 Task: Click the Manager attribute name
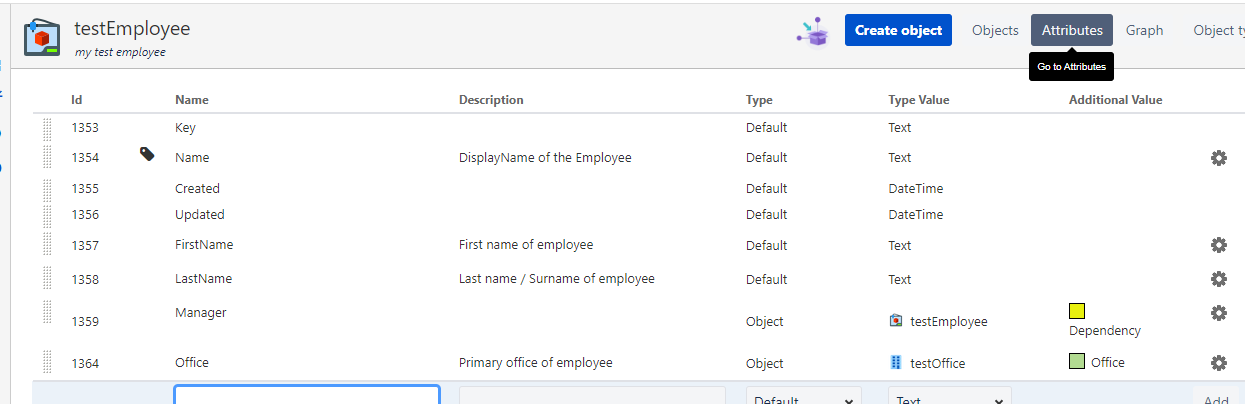[x=201, y=312]
